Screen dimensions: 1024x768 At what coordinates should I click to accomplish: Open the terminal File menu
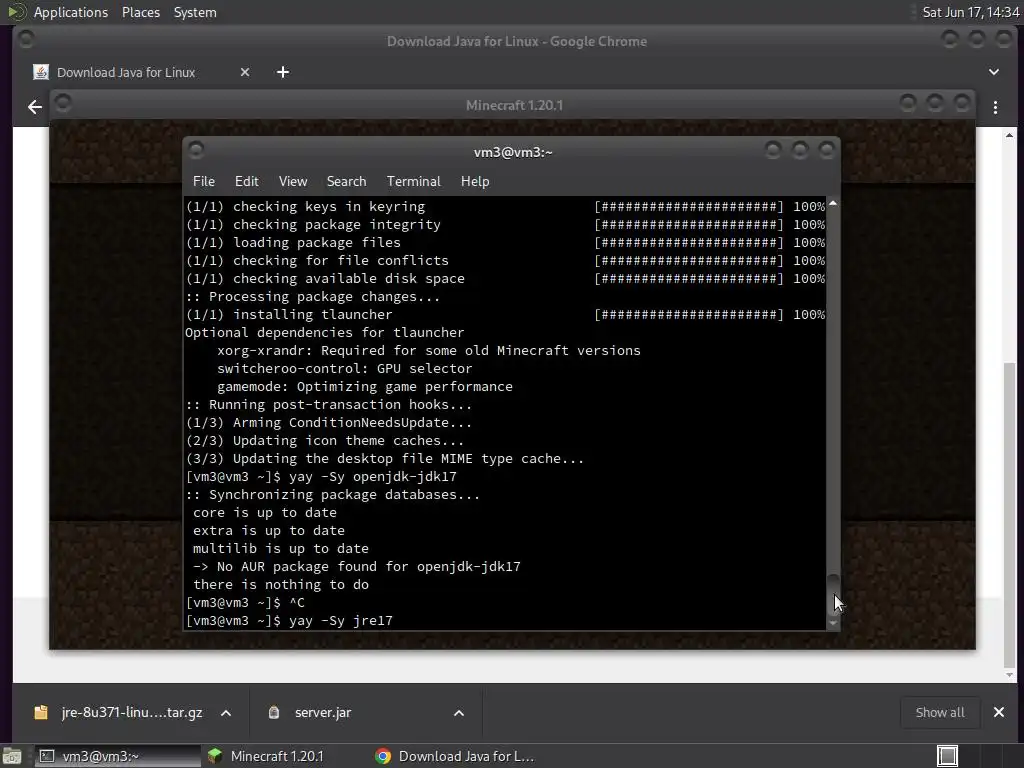[204, 182]
